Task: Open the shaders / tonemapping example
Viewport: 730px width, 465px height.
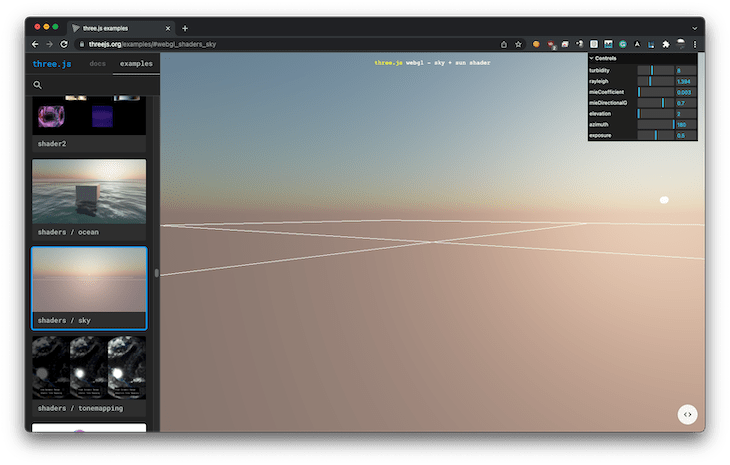Action: pos(89,376)
